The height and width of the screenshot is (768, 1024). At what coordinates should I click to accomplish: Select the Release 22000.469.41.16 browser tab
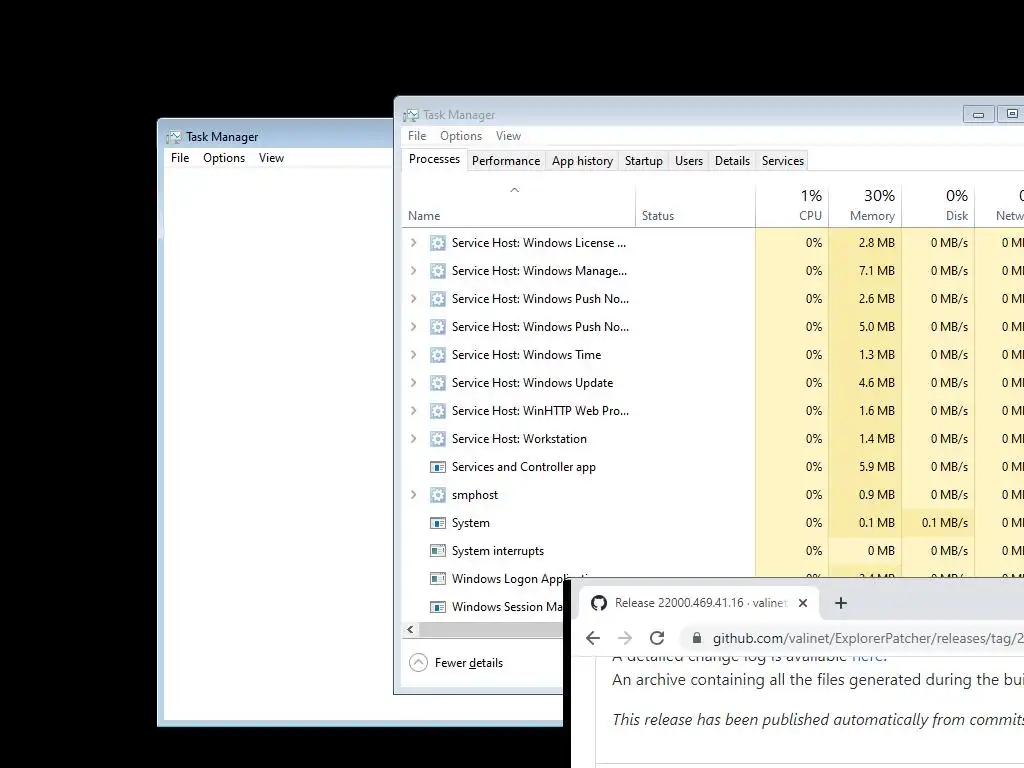(x=700, y=603)
